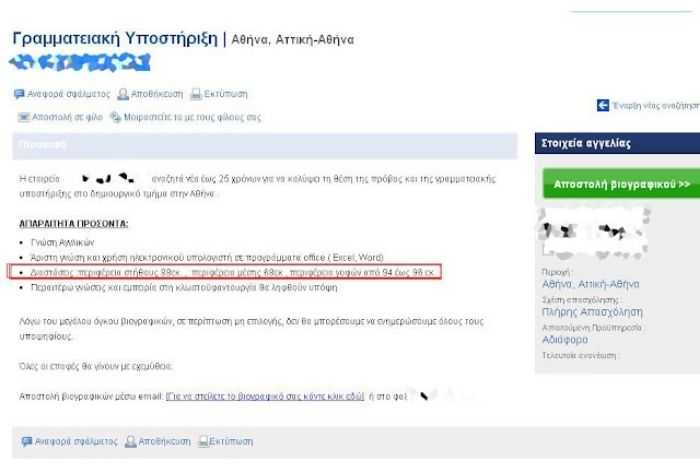Open the Αθήνα, Αττική-Αθήνα region link
The width and height of the screenshot is (700, 470).
coord(591,284)
